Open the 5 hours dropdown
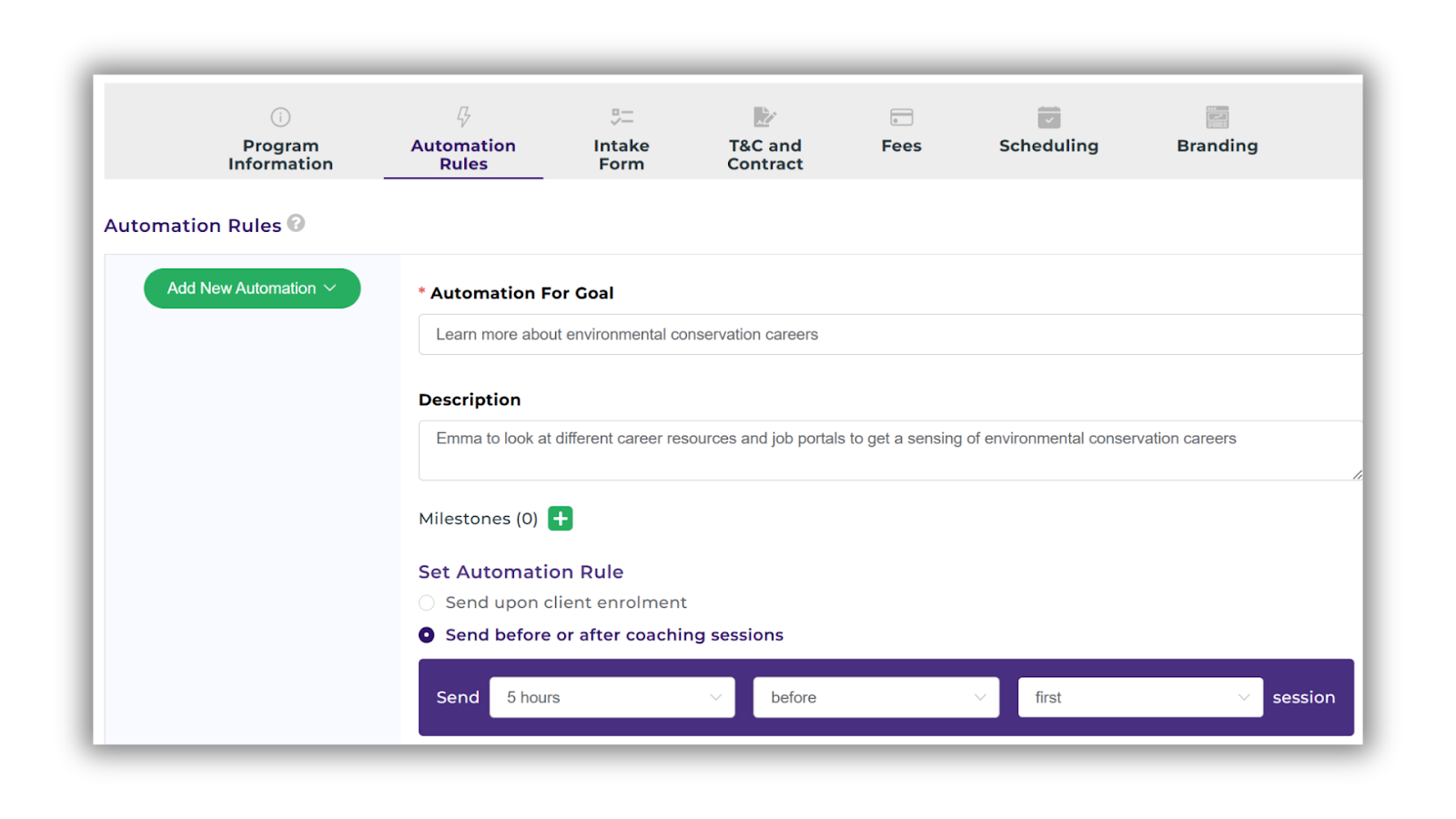This screenshot has width=1456, height=819. click(x=612, y=697)
